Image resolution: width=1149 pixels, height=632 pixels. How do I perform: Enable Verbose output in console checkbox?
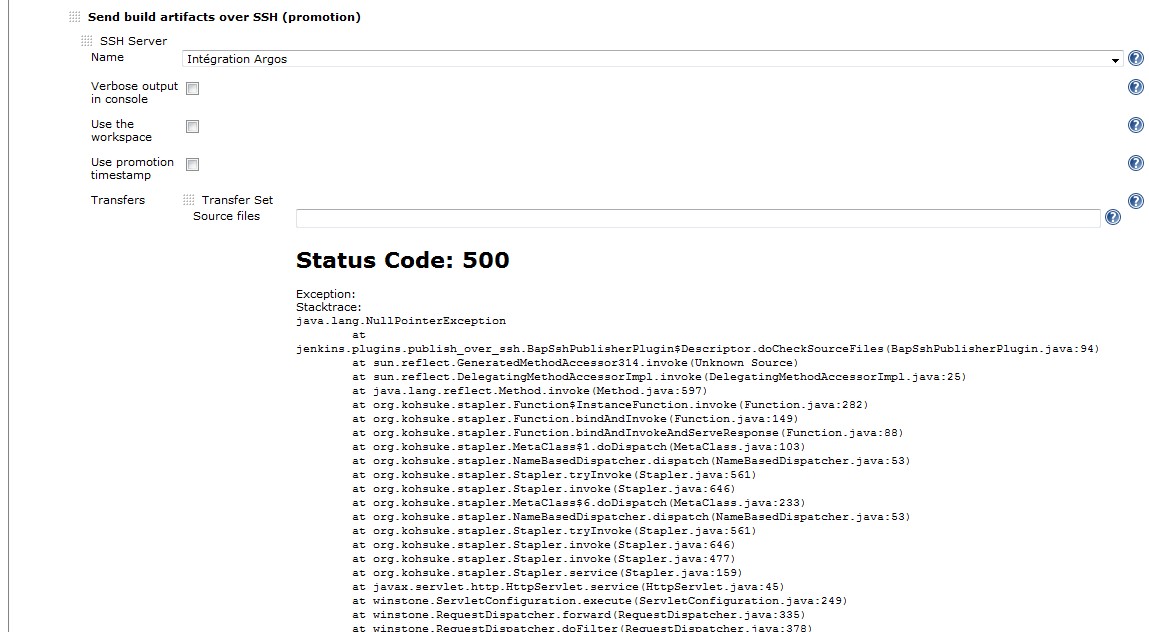192,88
